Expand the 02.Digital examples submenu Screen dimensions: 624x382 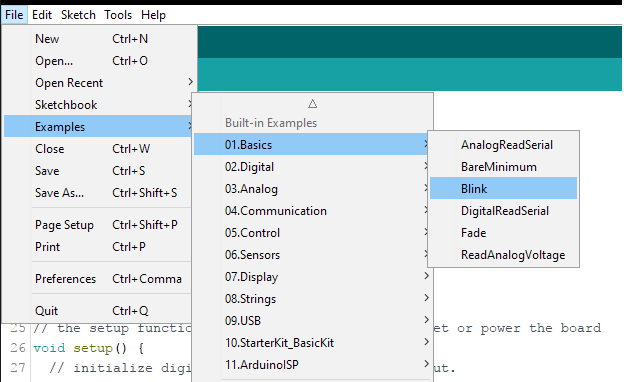312,166
